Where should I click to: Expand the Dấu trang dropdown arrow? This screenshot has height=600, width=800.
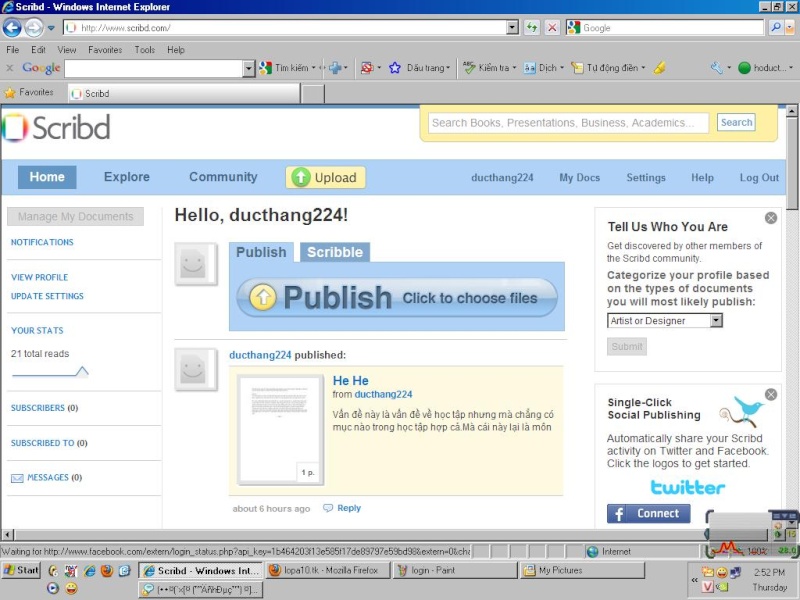(x=448, y=68)
